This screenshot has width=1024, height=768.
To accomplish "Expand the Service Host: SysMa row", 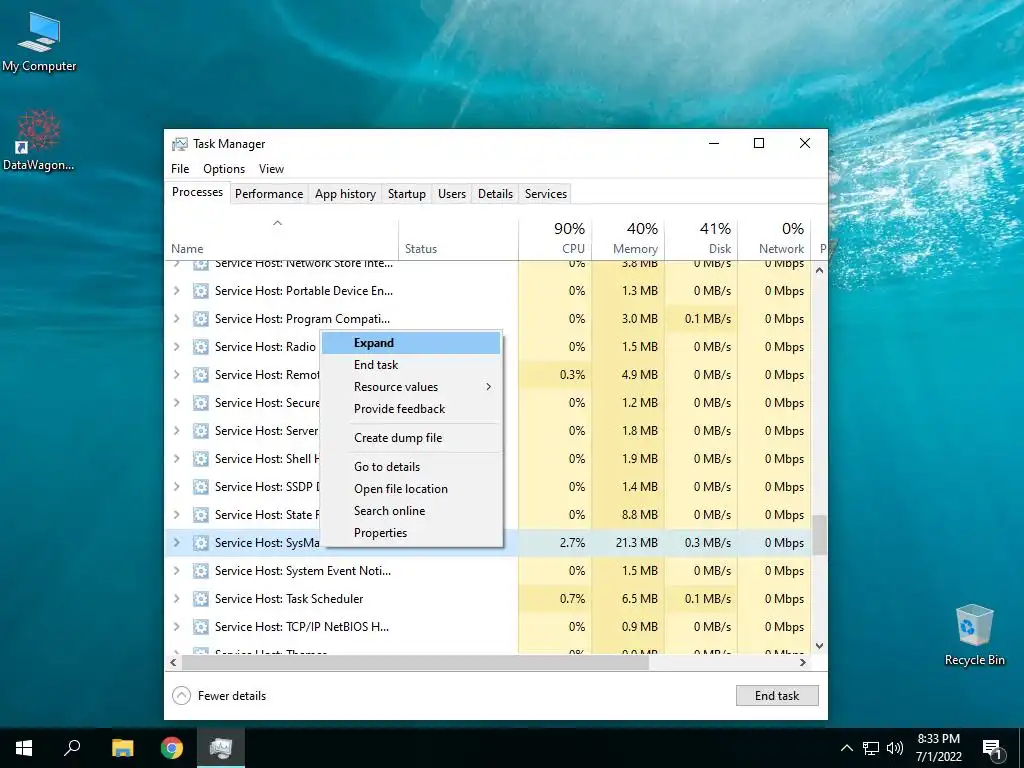I will click(176, 543).
